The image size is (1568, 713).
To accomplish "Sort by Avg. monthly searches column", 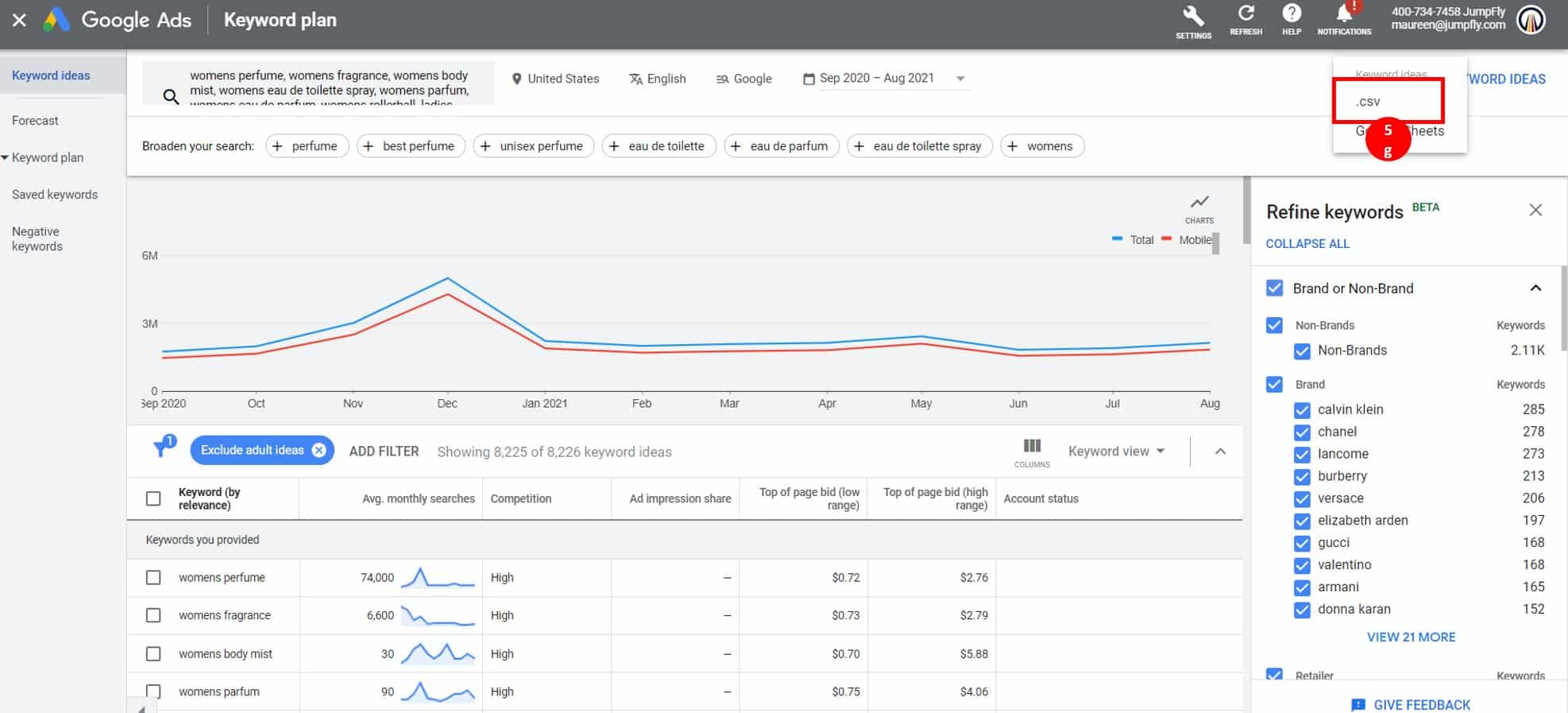I will click(418, 498).
